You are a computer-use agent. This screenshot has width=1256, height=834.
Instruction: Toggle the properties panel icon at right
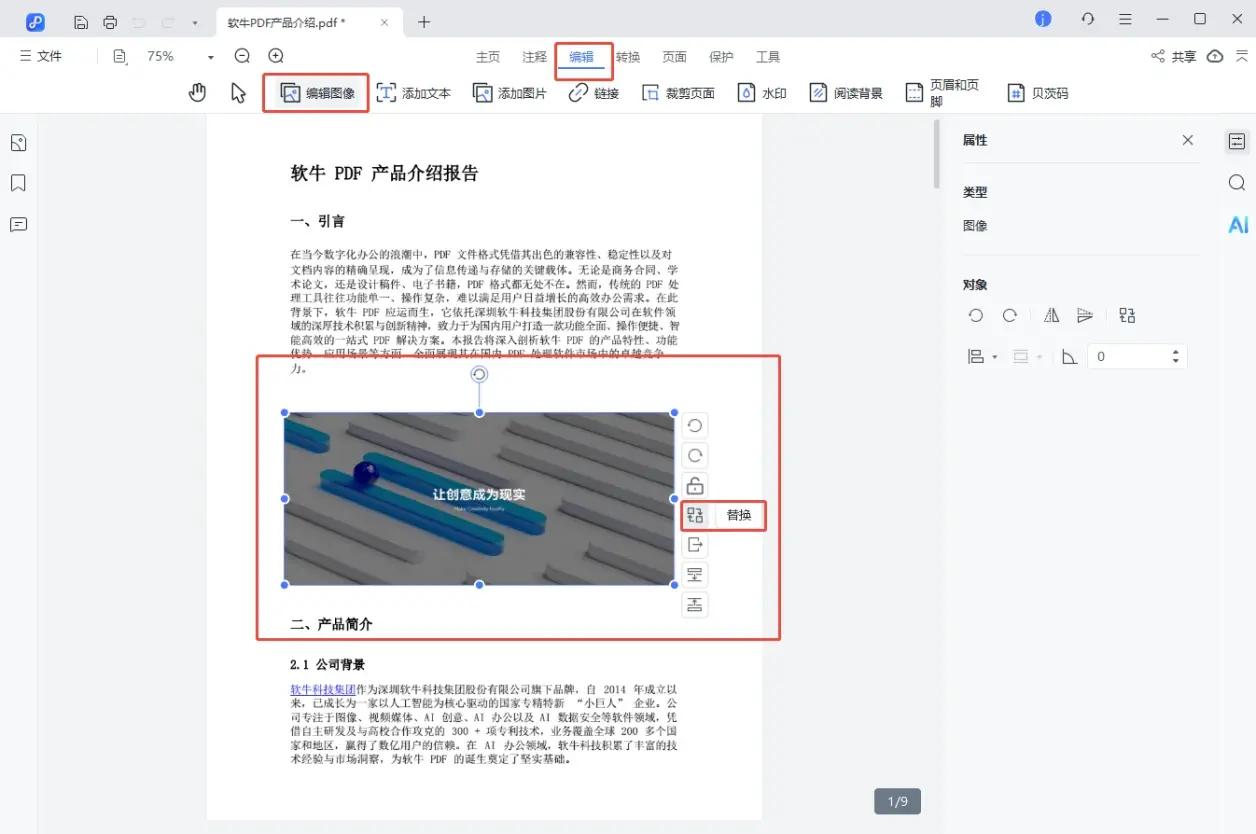pos(1237,142)
